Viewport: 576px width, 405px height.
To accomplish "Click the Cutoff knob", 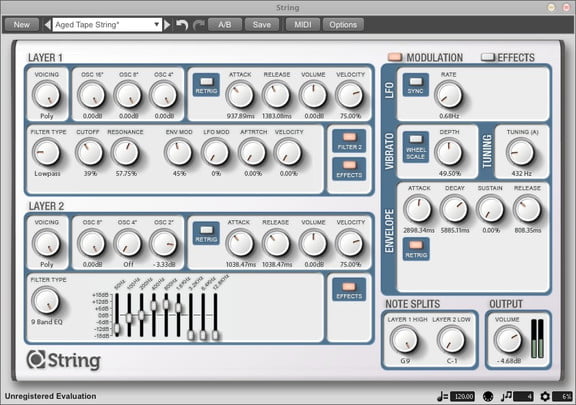I will (x=89, y=153).
